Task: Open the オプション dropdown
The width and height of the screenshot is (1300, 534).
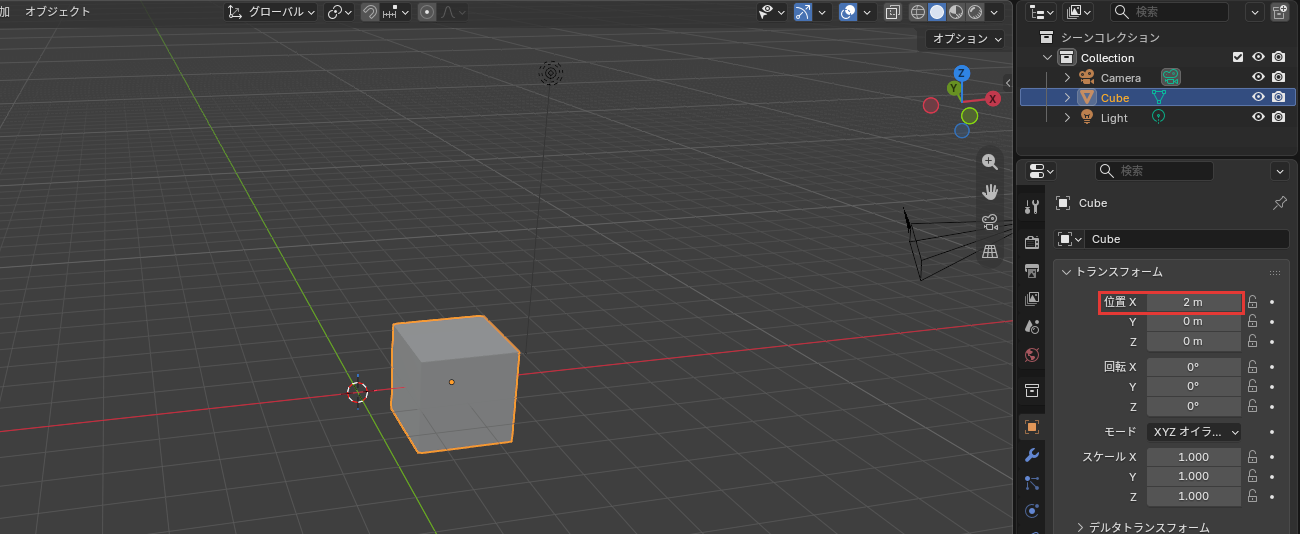Action: pyautogui.click(x=964, y=39)
